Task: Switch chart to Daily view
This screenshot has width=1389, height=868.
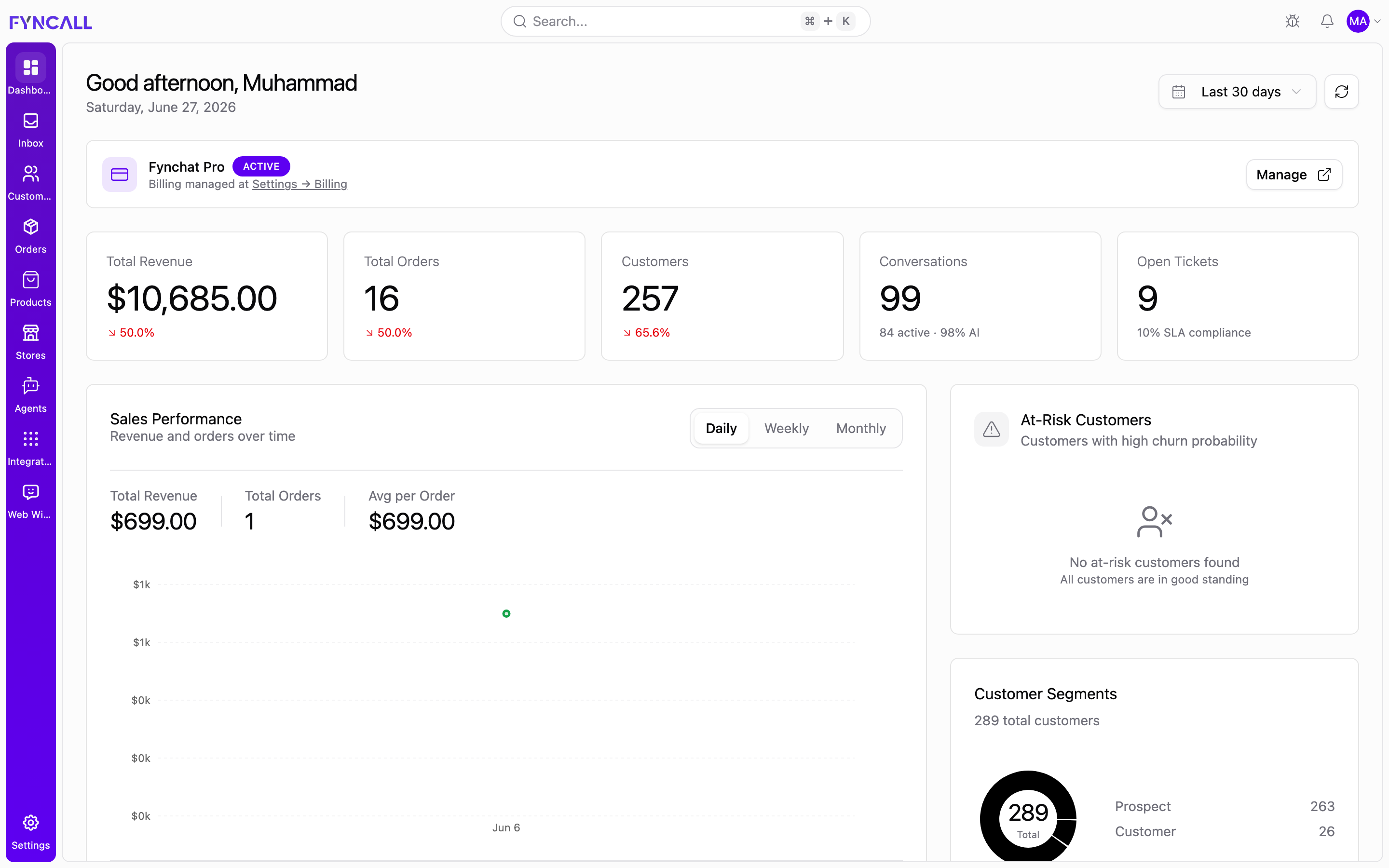Action: 721,428
